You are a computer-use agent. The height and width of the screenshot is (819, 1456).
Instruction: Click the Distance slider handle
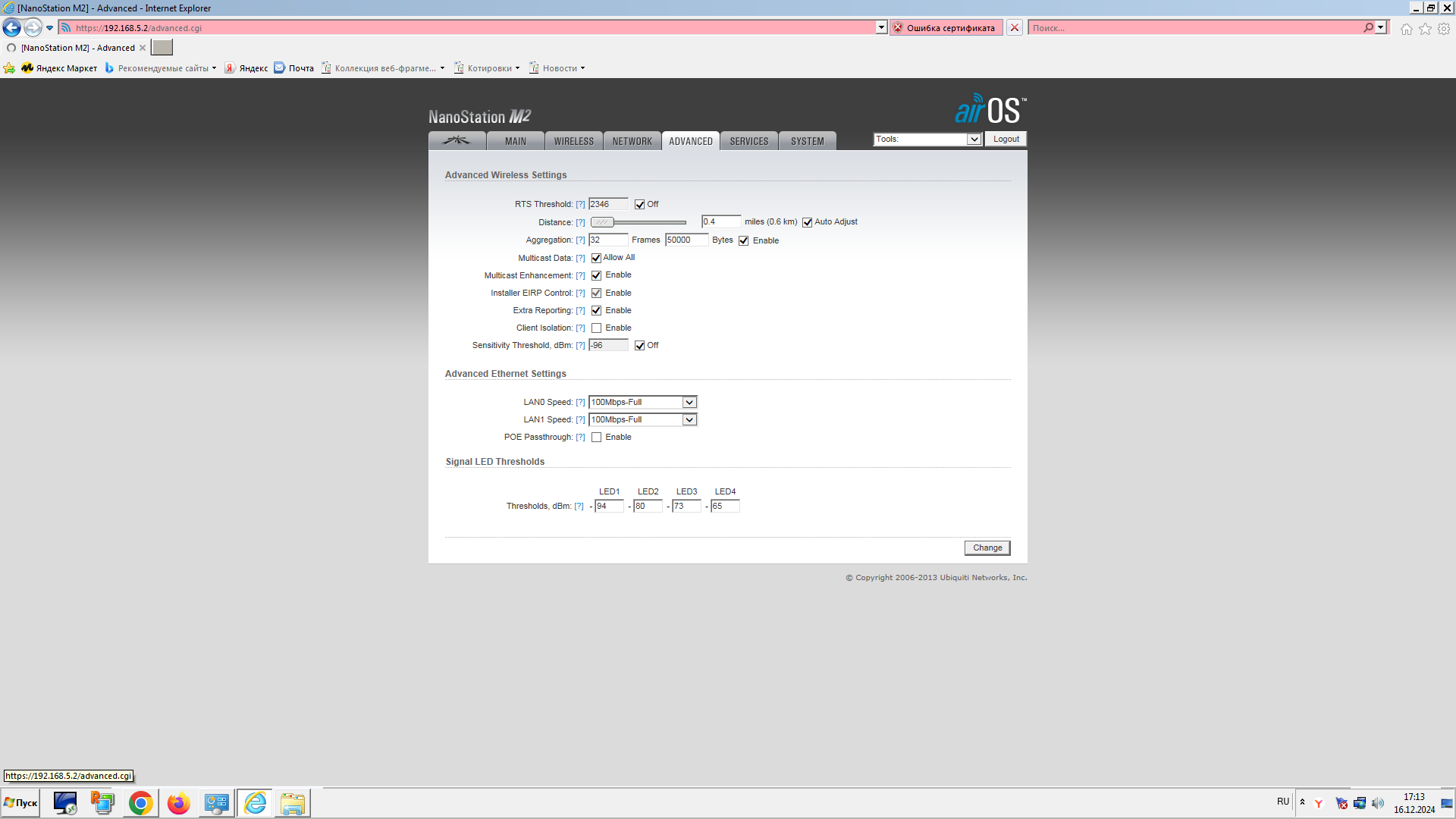pyautogui.click(x=602, y=222)
